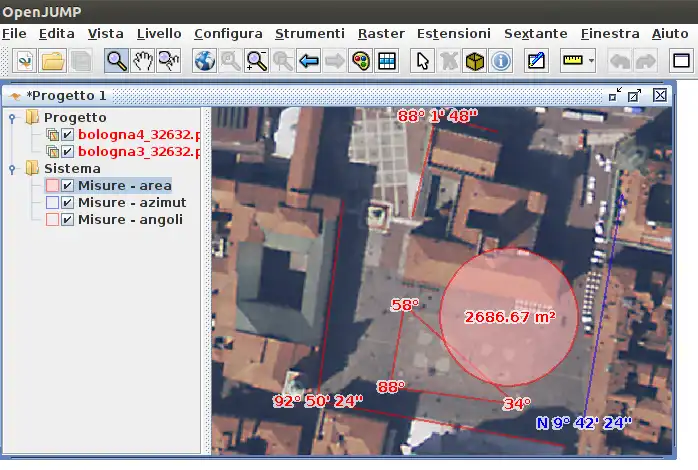The image size is (698, 470).
Task: Uncheck the bologna4_32632 layer visibility
Action: coord(68,135)
